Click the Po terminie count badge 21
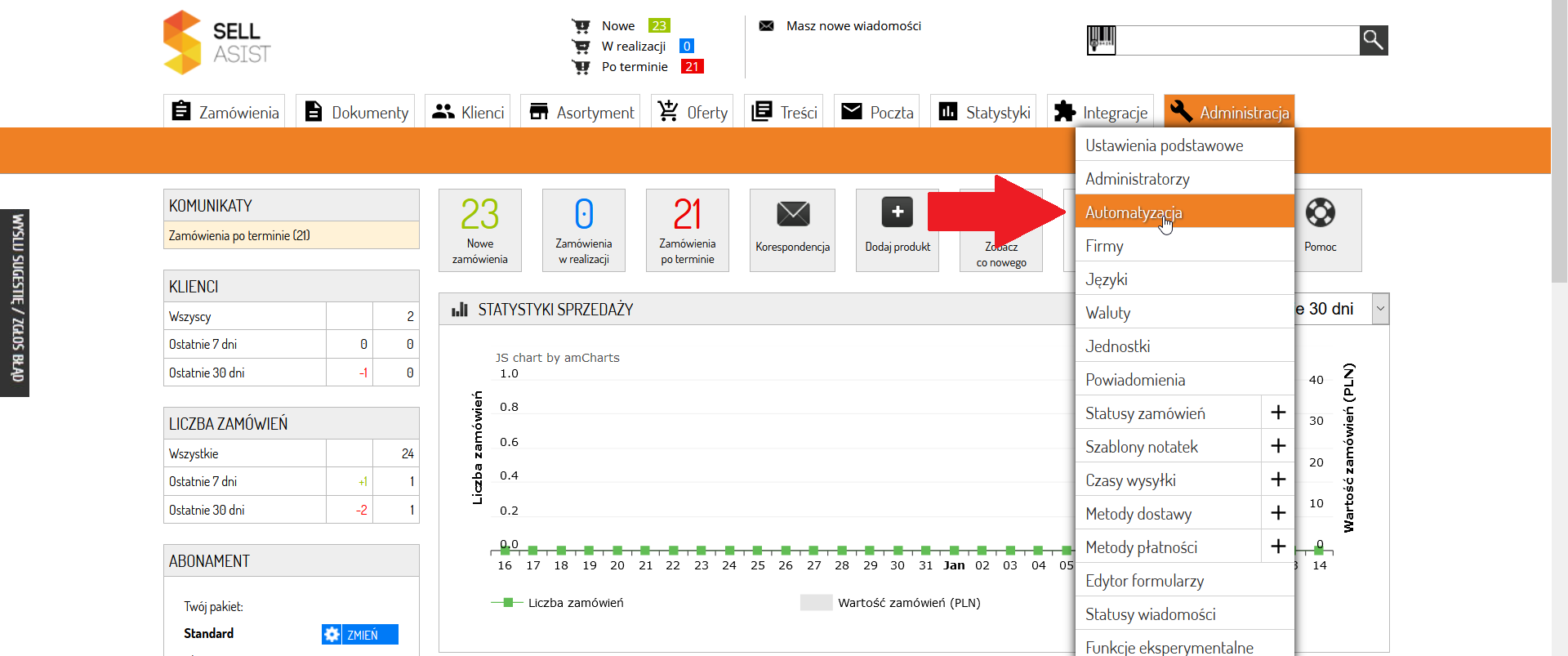The image size is (1568, 656). point(692,67)
